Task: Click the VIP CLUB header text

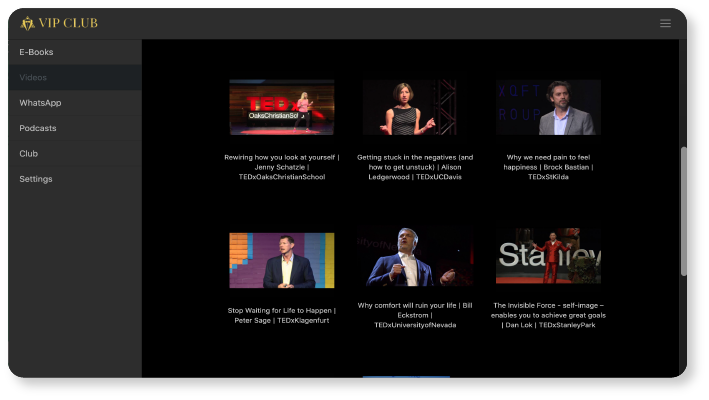Action: click(68, 23)
